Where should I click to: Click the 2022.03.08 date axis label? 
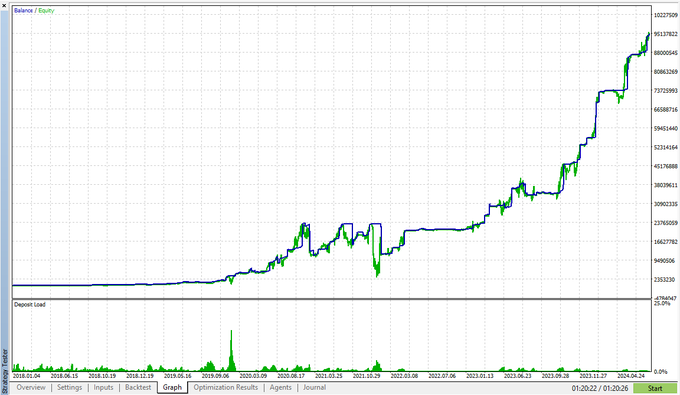click(x=404, y=376)
